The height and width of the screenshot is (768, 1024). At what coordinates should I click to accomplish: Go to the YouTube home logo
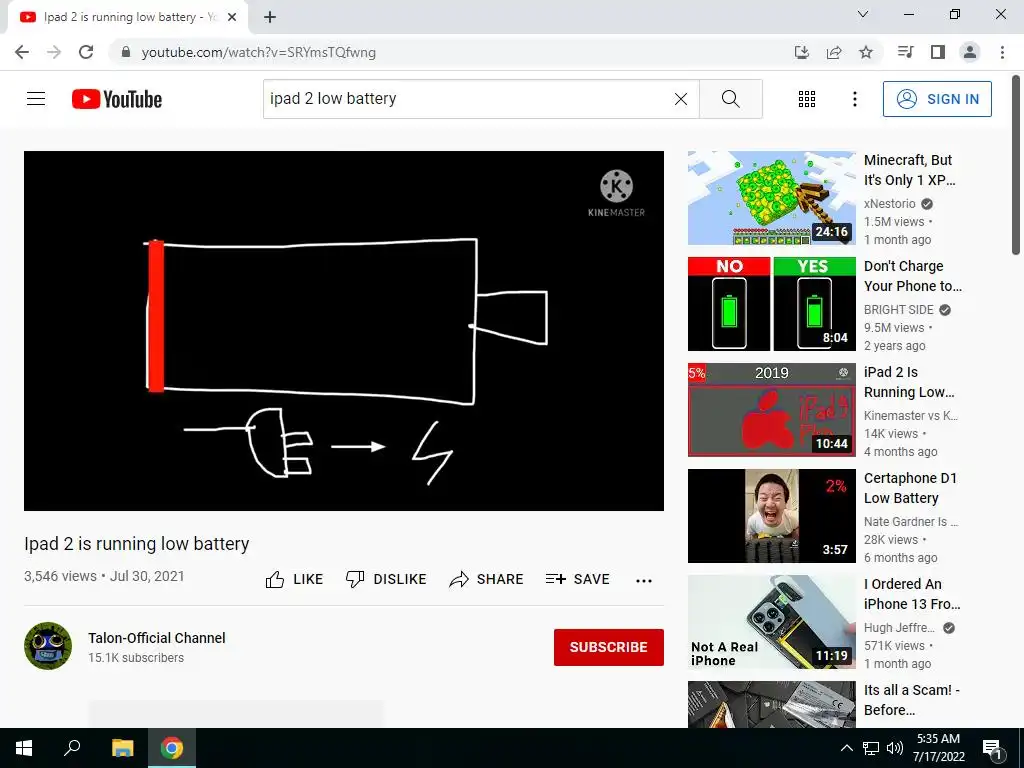[117, 99]
